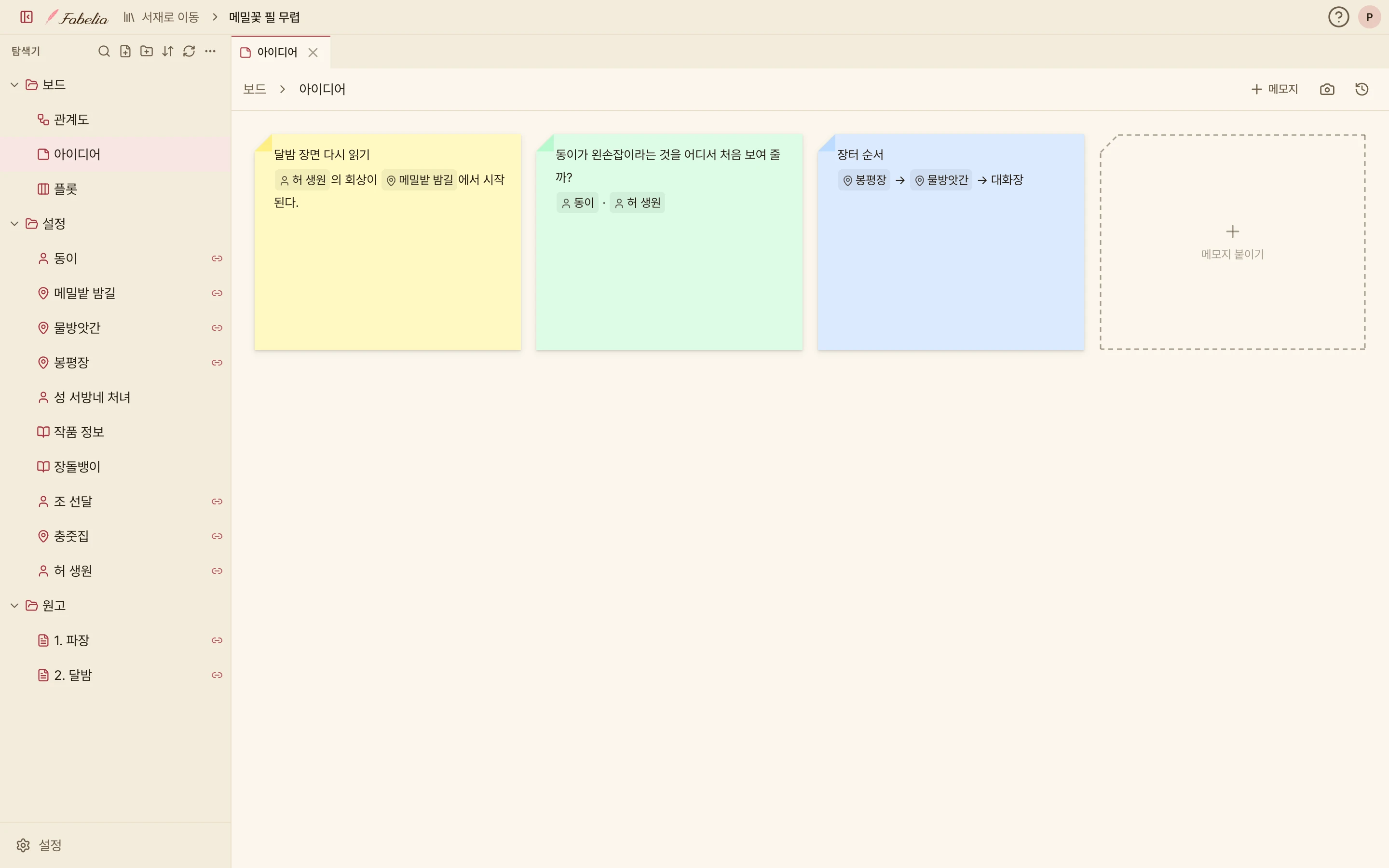Open 관계도 in the explorer tree
The image size is (1389, 868).
coord(115,120)
